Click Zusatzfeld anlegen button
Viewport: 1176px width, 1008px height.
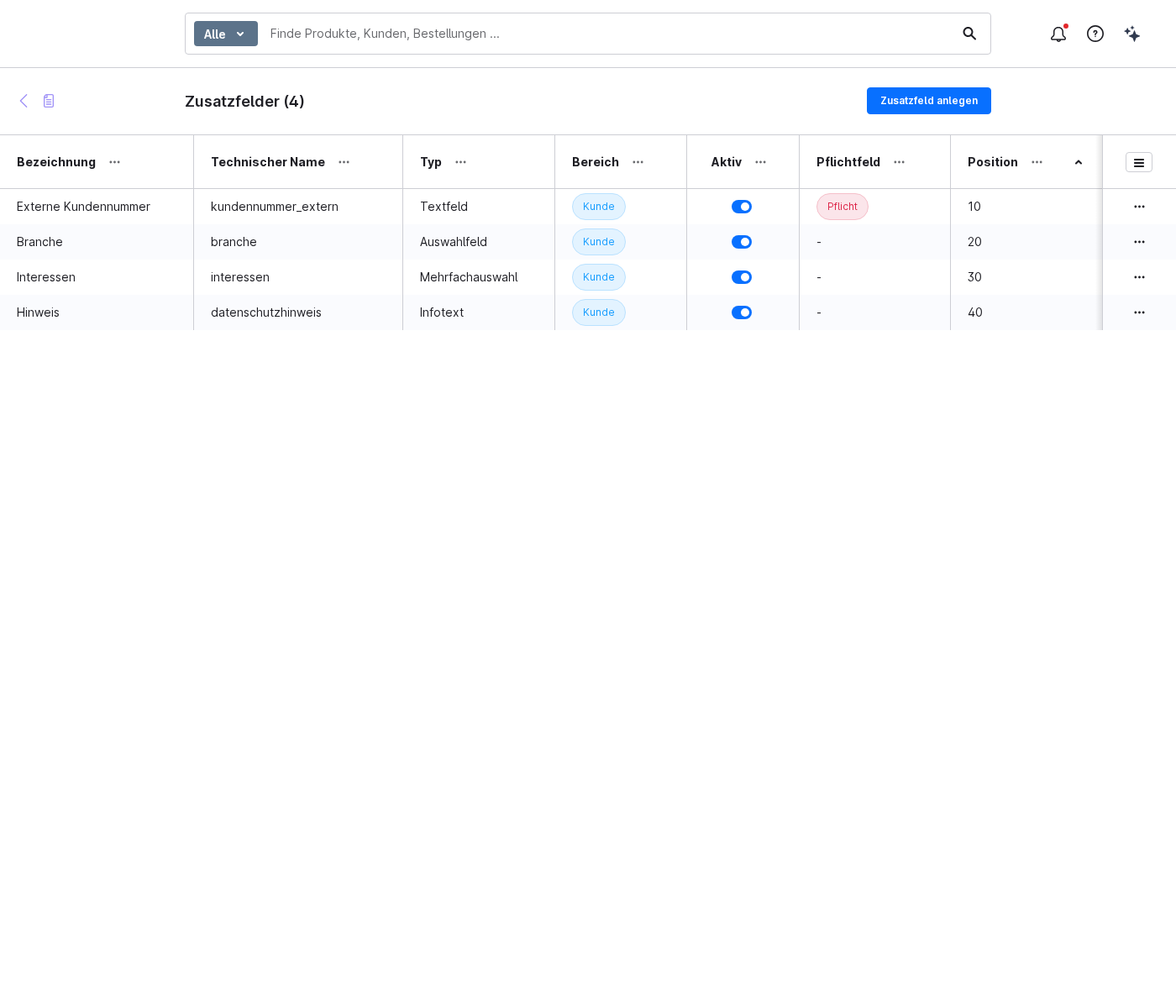click(x=929, y=101)
